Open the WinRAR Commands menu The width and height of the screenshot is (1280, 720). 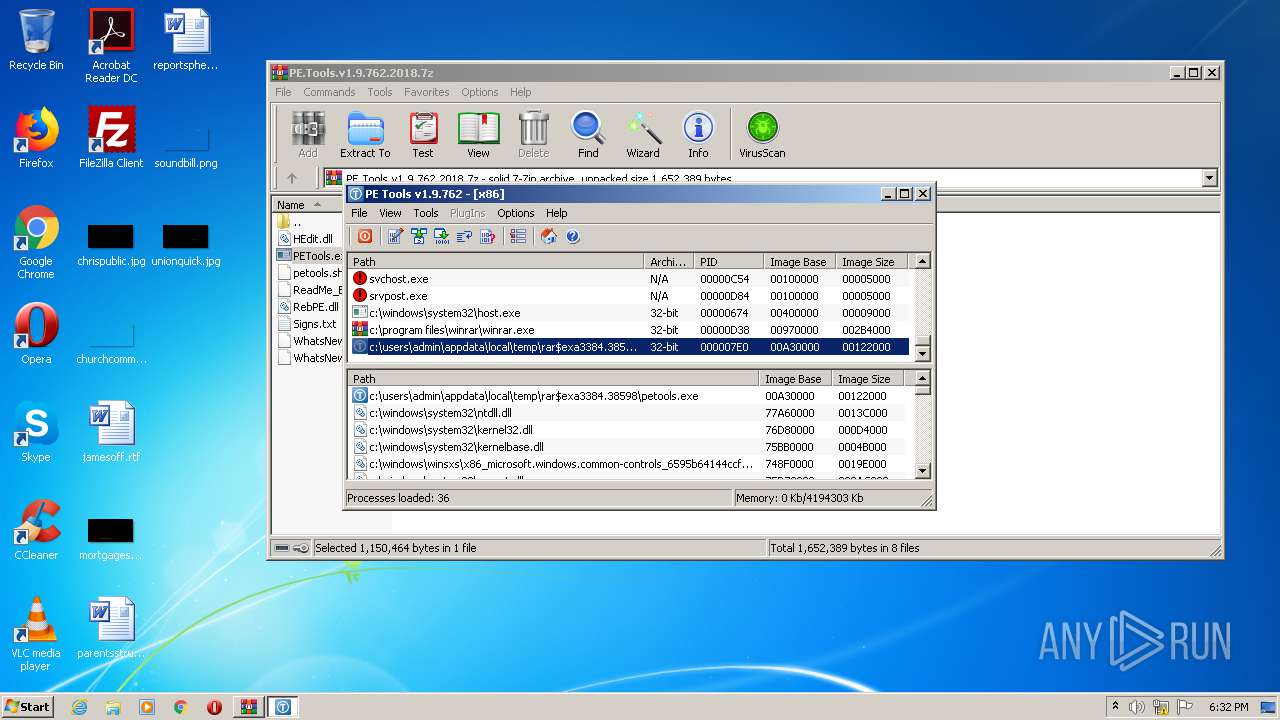329,92
